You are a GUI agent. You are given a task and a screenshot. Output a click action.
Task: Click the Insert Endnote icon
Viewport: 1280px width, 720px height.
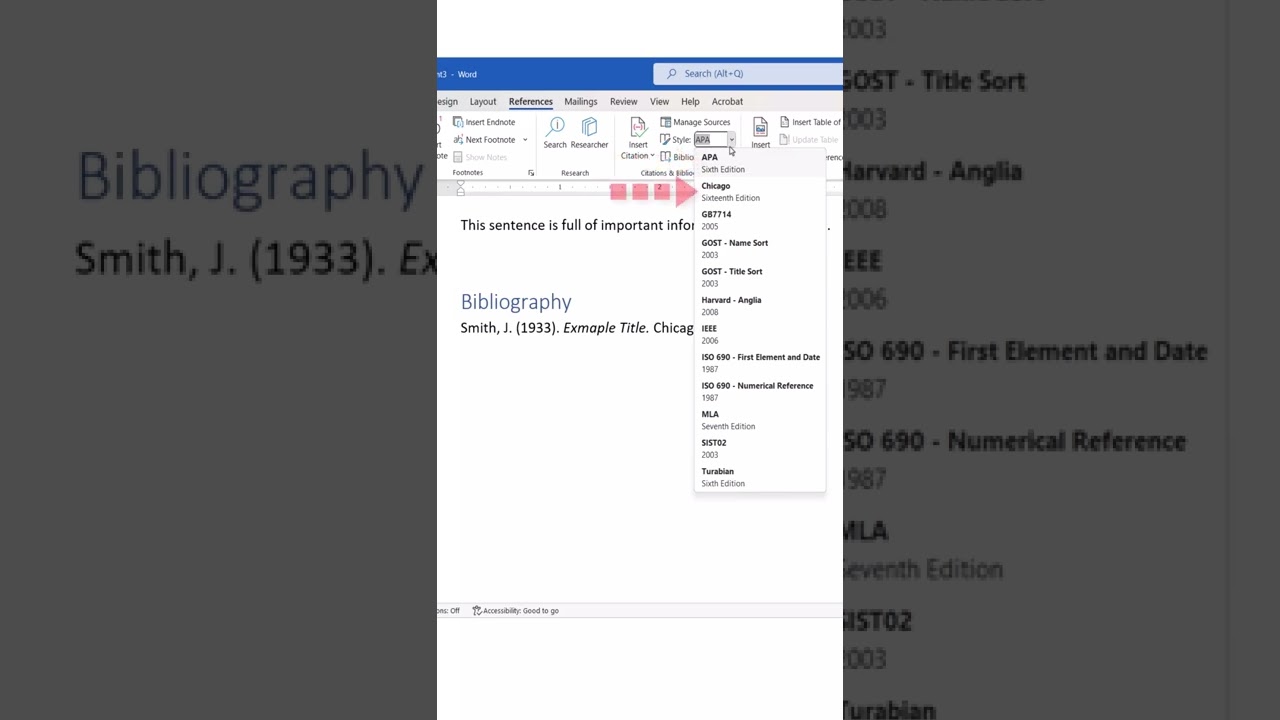pyautogui.click(x=458, y=122)
